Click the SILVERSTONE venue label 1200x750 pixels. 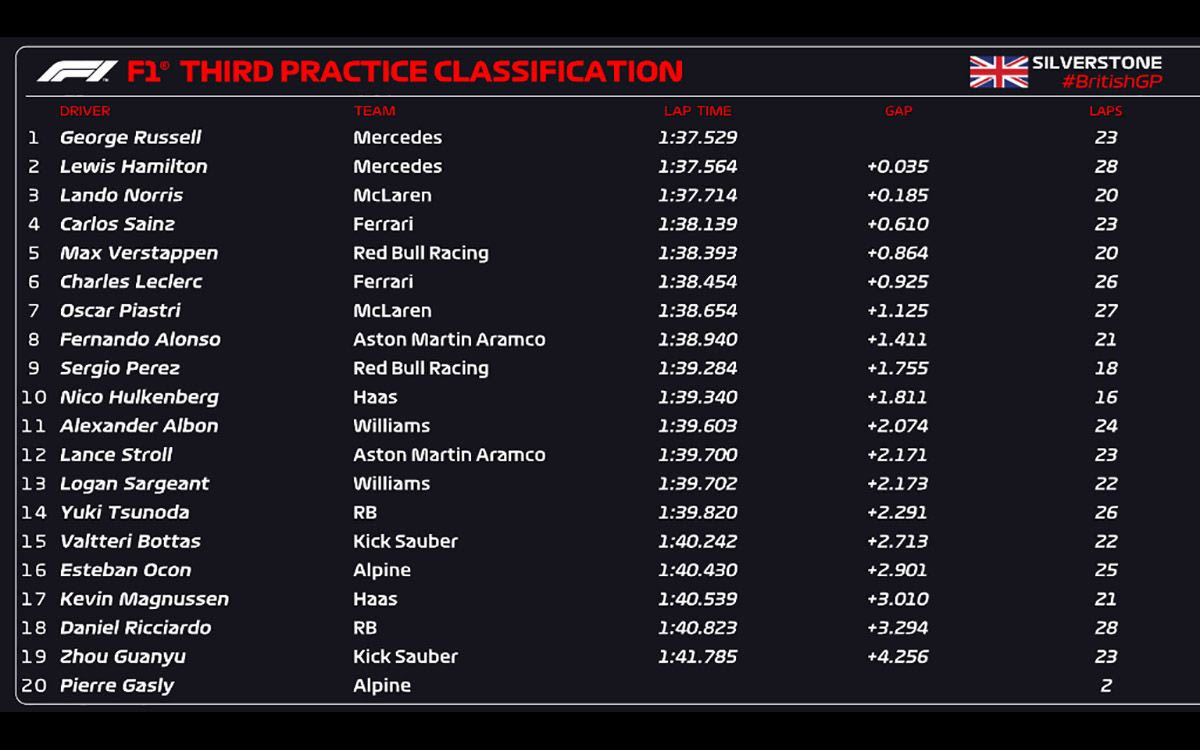tap(1097, 62)
